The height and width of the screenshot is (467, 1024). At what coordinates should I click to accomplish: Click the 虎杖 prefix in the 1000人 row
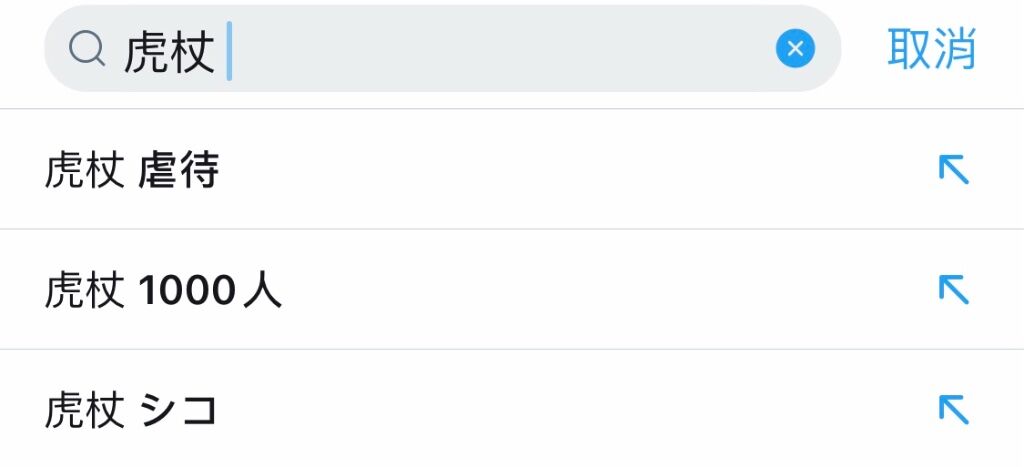point(84,291)
